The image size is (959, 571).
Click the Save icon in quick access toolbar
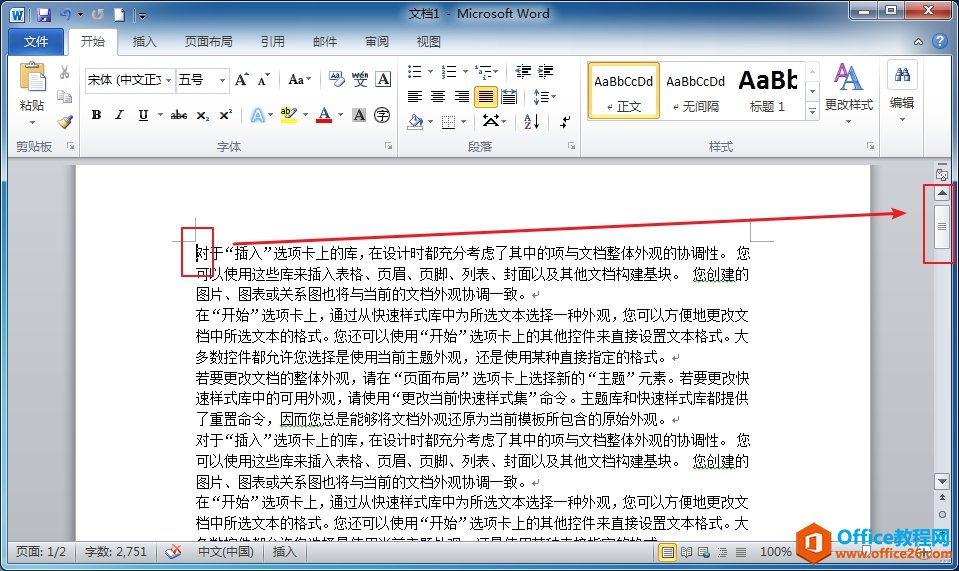point(43,15)
